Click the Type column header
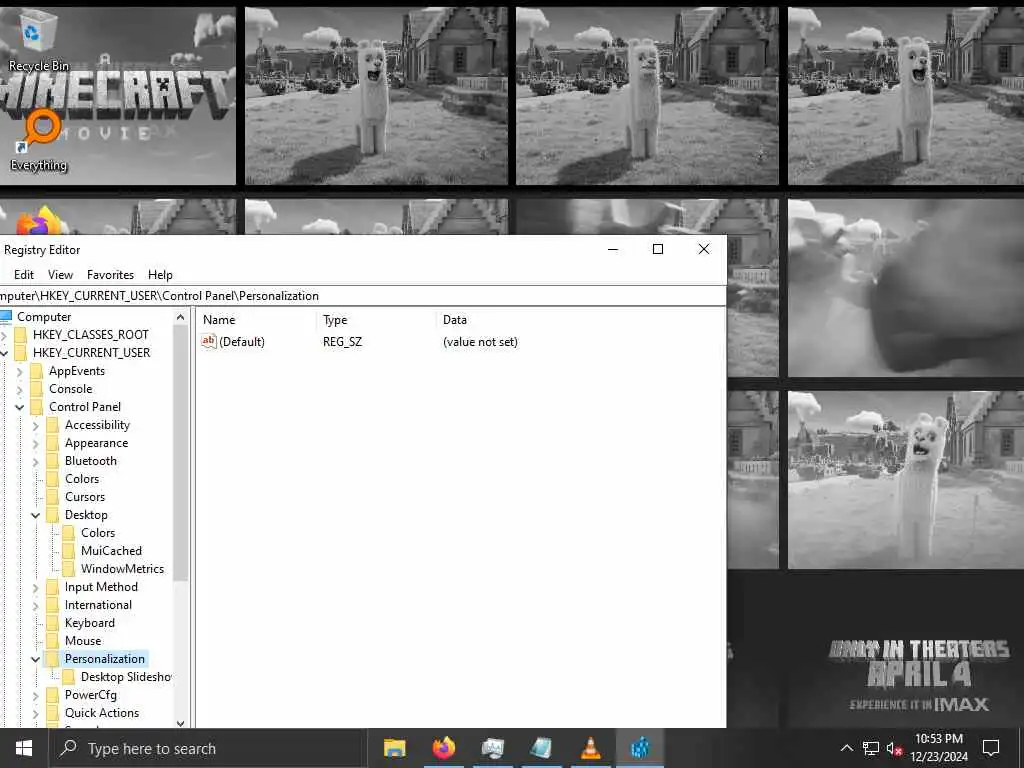Screen dimensions: 1024x768 (376, 320)
